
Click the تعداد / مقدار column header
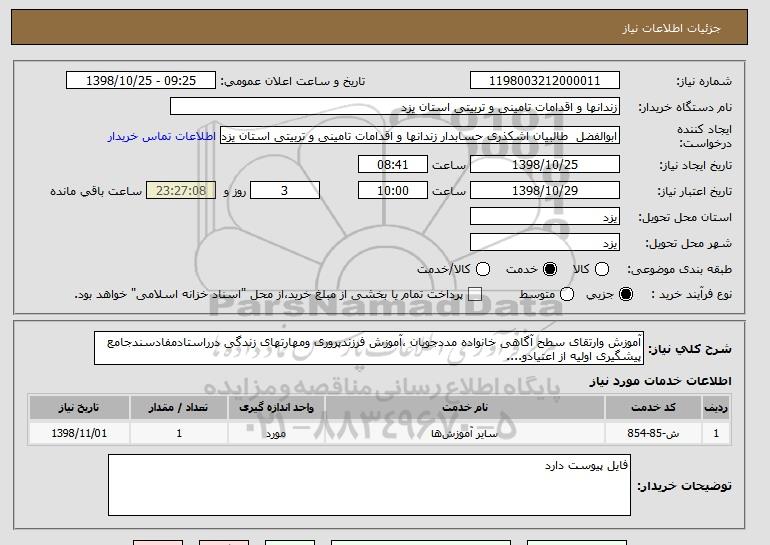click(x=178, y=408)
